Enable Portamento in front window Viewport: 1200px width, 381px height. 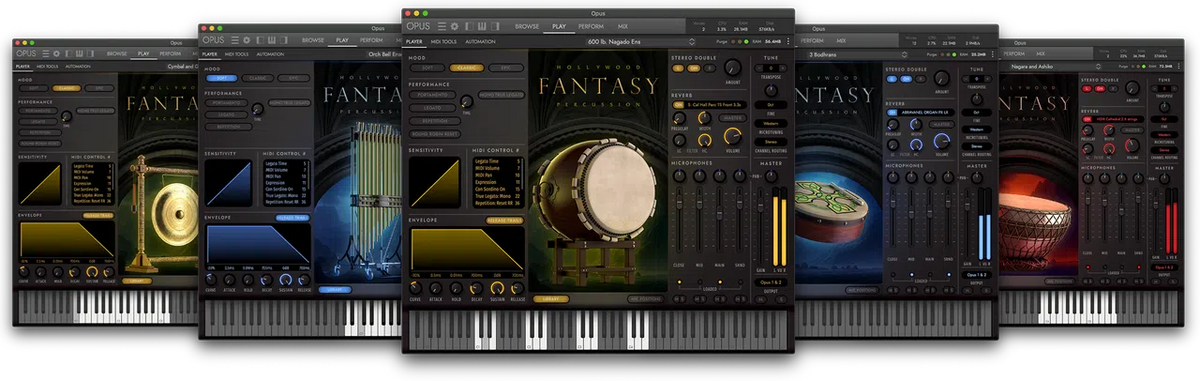433,95
